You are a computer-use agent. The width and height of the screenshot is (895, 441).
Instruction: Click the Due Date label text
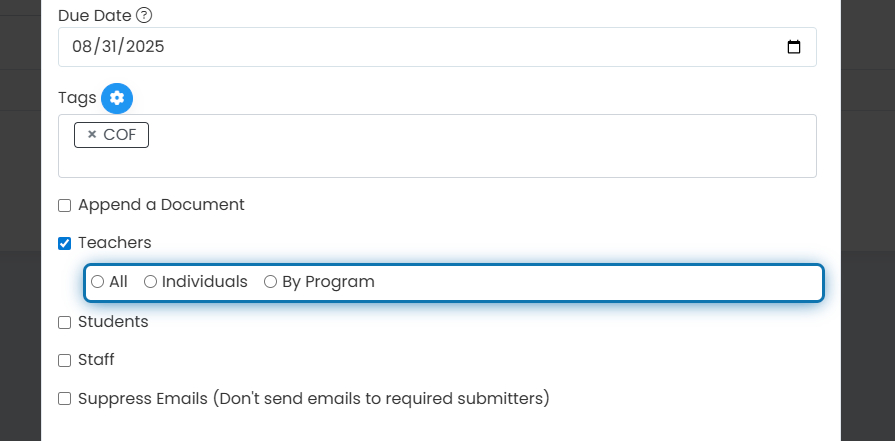point(95,15)
